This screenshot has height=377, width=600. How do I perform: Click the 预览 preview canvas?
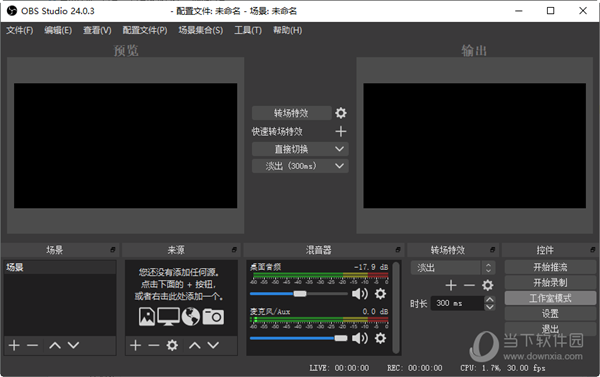126,145
